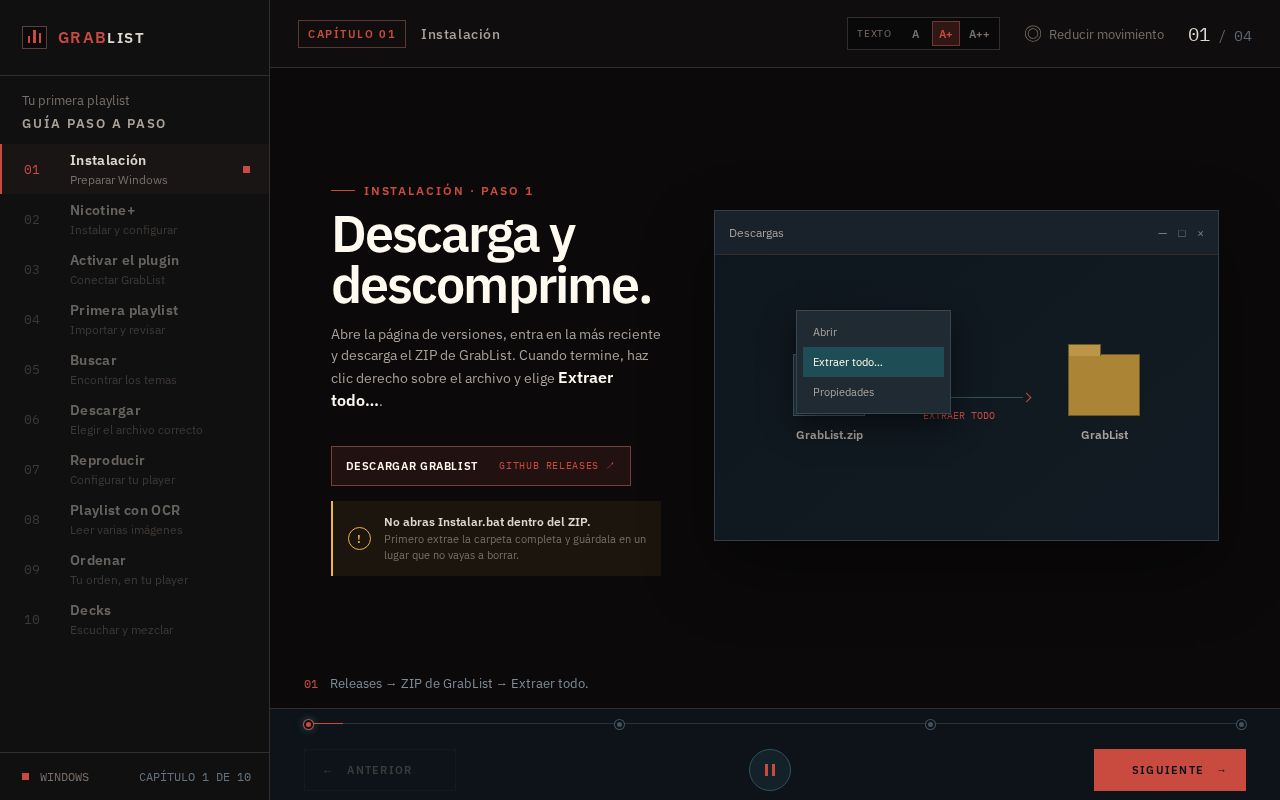Go to the Siguiente step
1280x800 pixels.
pos(1170,770)
